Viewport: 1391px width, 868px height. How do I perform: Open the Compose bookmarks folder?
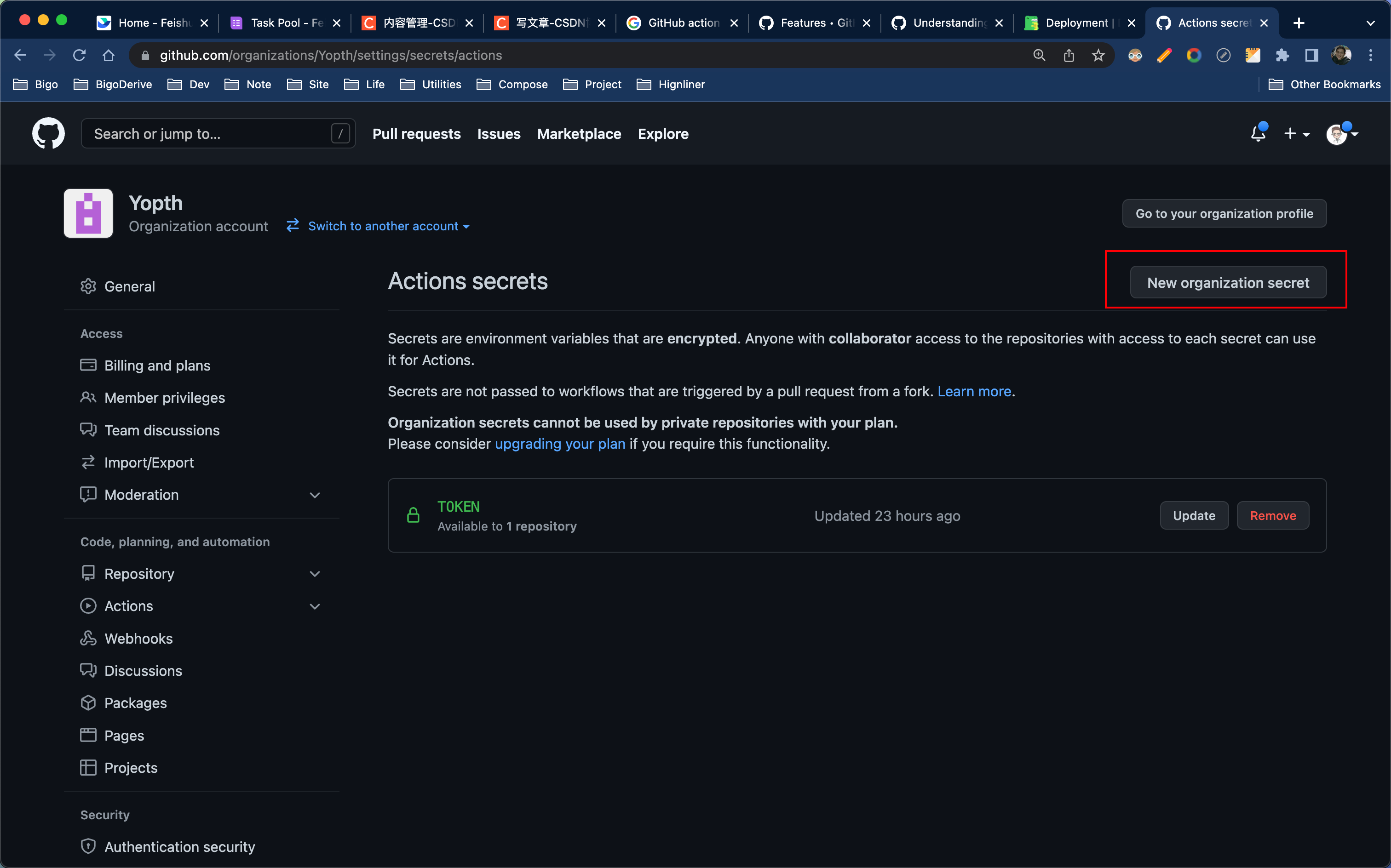[512, 85]
